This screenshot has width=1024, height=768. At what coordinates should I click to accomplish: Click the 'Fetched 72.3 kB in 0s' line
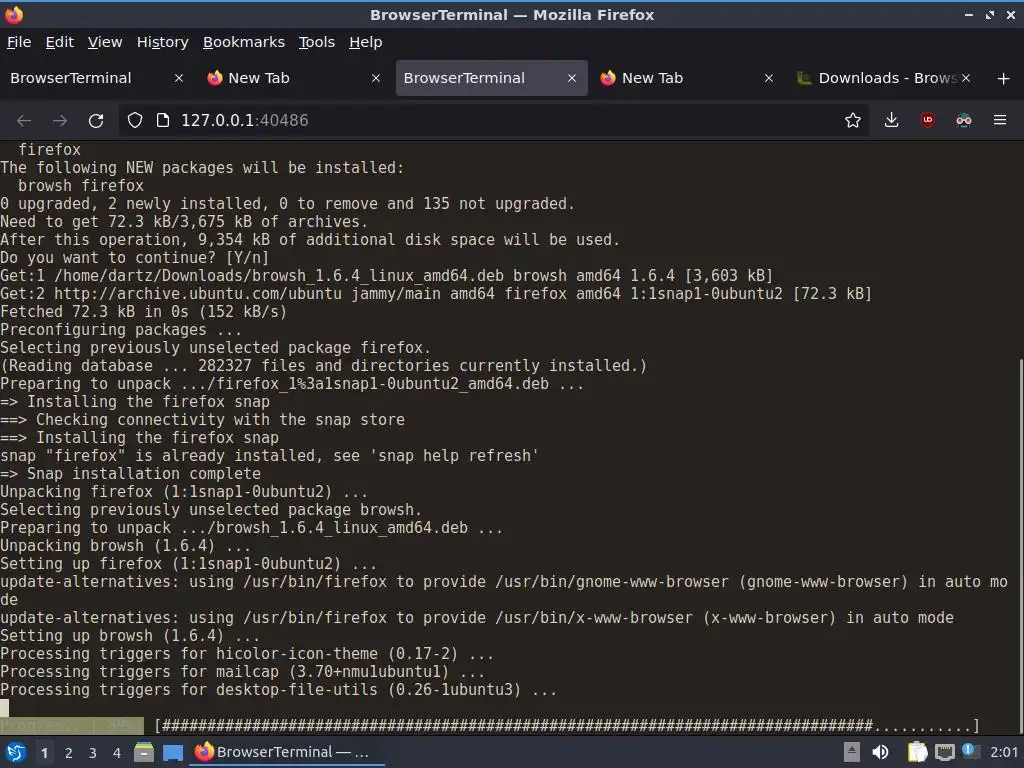pyautogui.click(x=143, y=312)
